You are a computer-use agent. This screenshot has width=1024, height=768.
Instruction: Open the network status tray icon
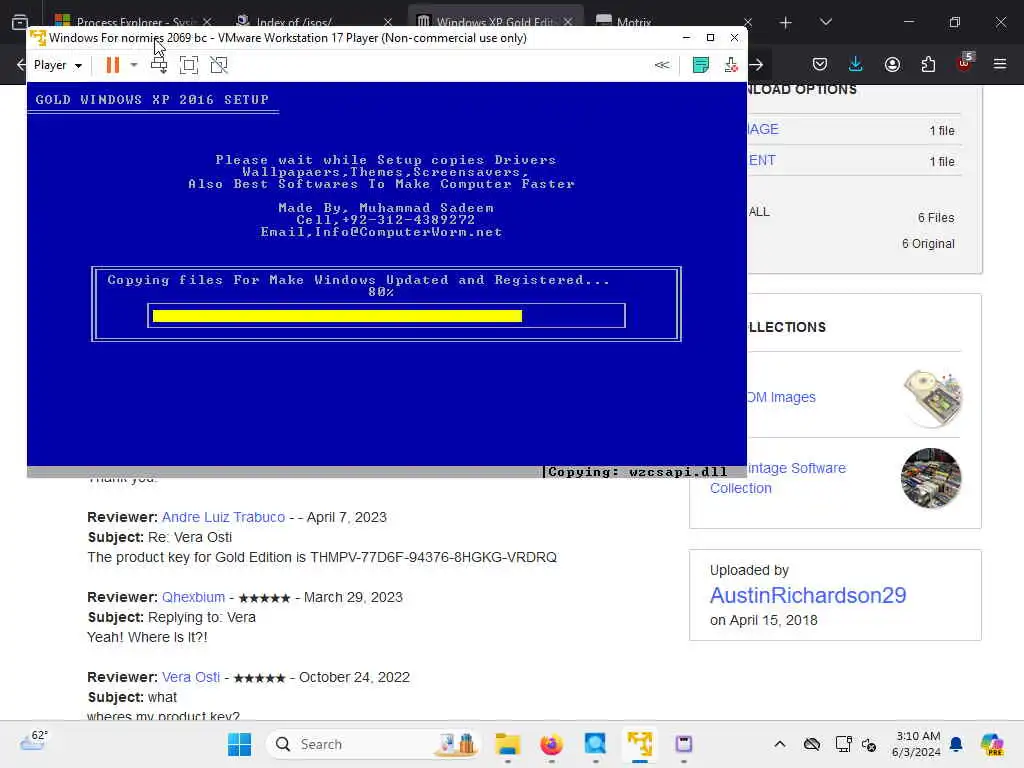[843, 744]
